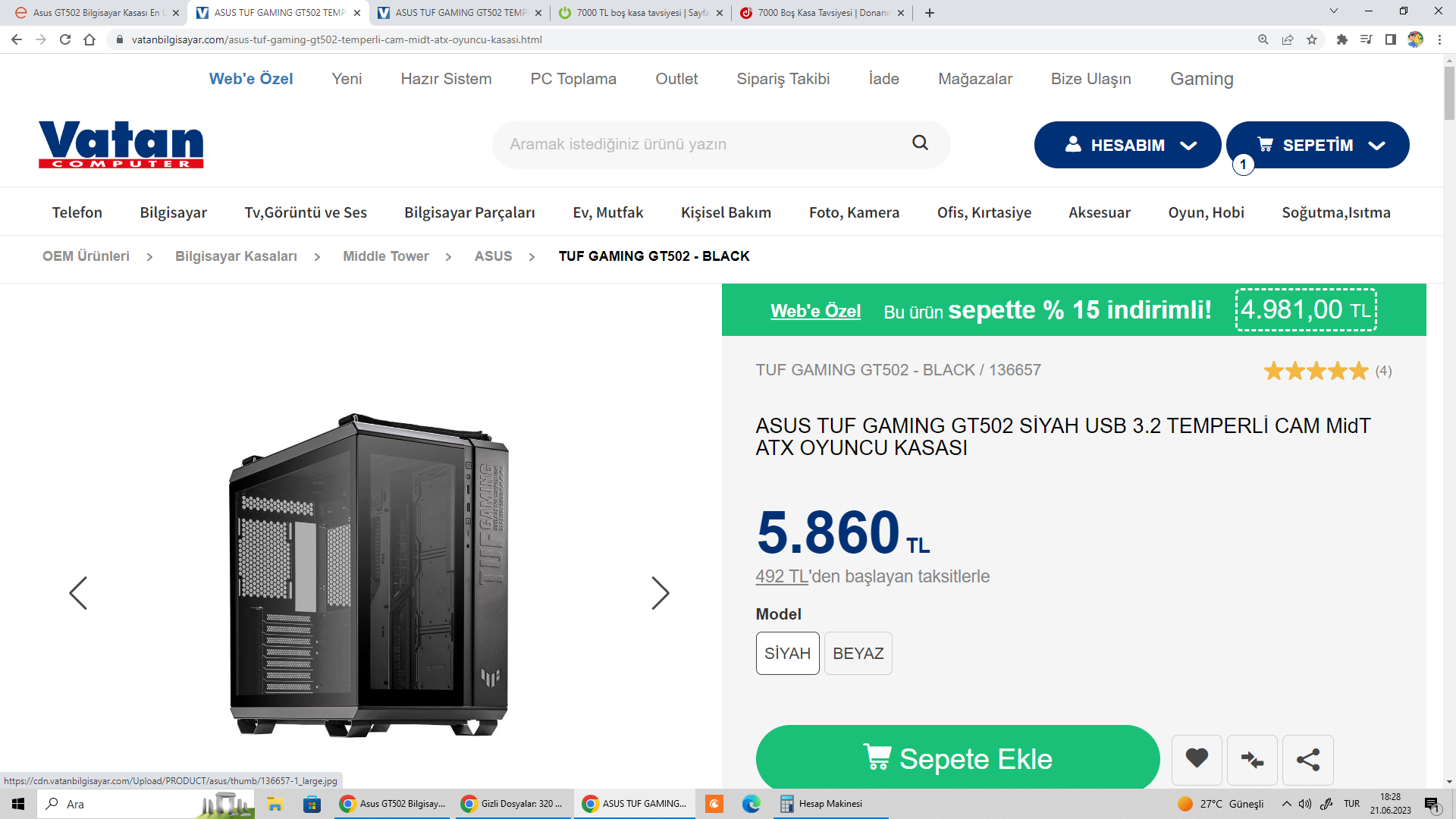Open Hesap Makinesi calculator in taskbar
Screen dimensions: 1456x819
pos(830,804)
